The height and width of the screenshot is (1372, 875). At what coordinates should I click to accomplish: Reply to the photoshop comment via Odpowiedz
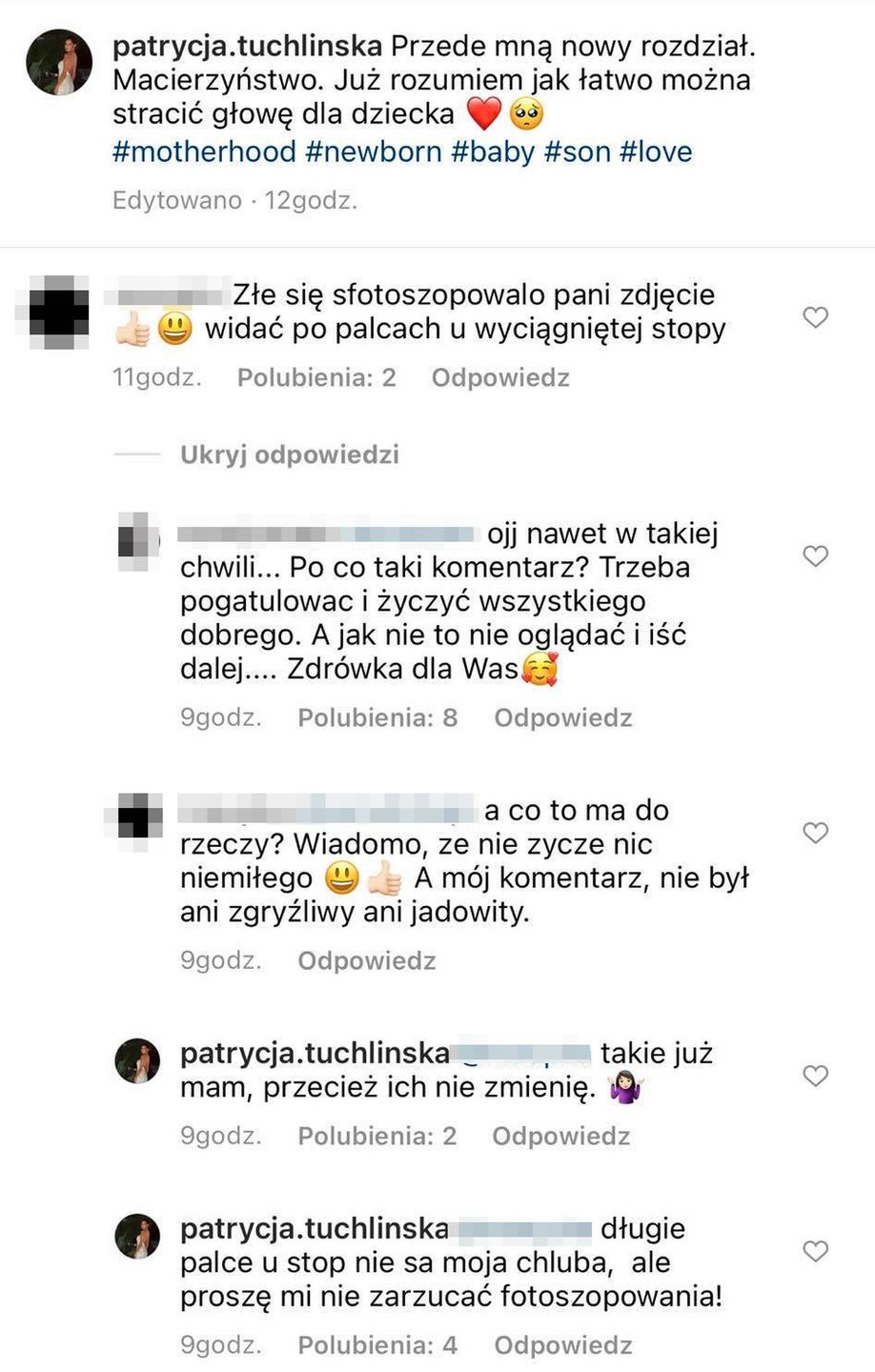pyautogui.click(x=500, y=377)
